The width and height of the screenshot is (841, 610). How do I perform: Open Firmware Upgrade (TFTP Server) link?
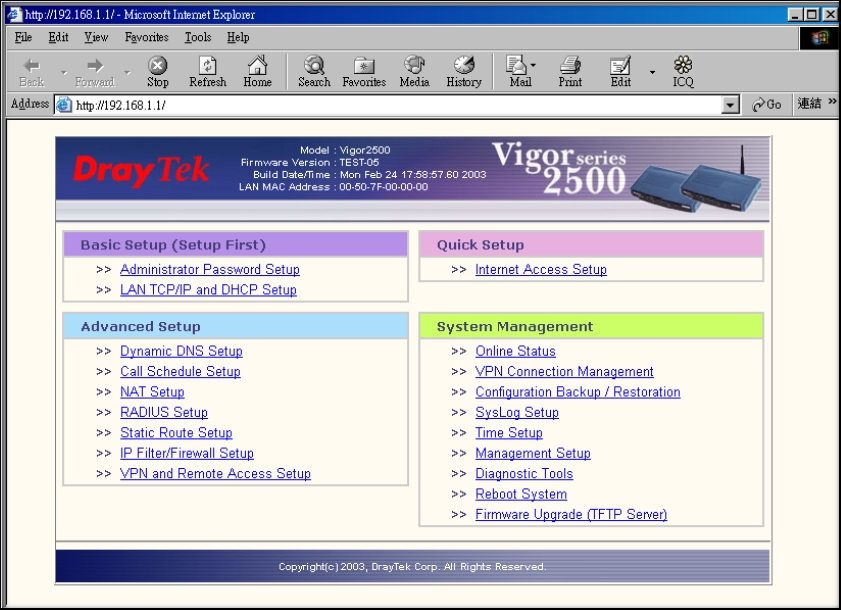pyautogui.click(x=571, y=514)
